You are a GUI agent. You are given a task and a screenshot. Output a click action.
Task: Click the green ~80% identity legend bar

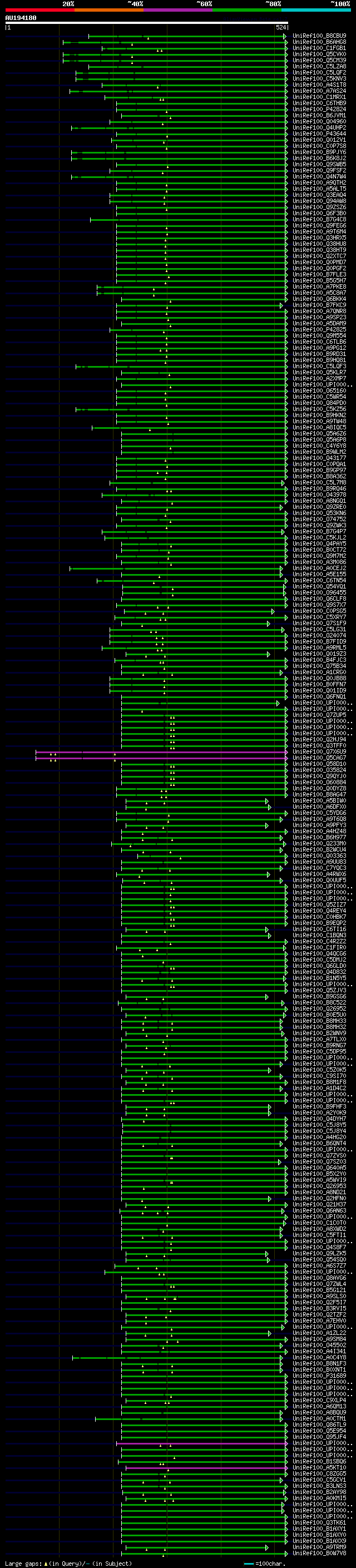[x=247, y=10]
